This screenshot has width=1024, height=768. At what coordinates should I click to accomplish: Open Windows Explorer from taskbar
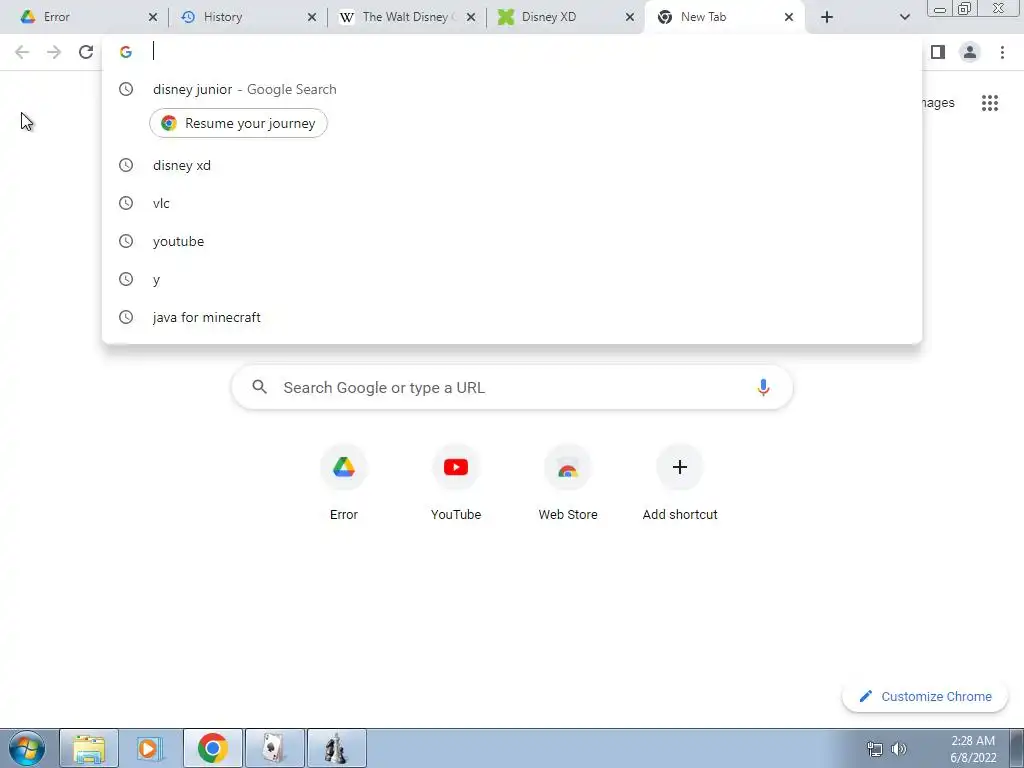tap(89, 748)
